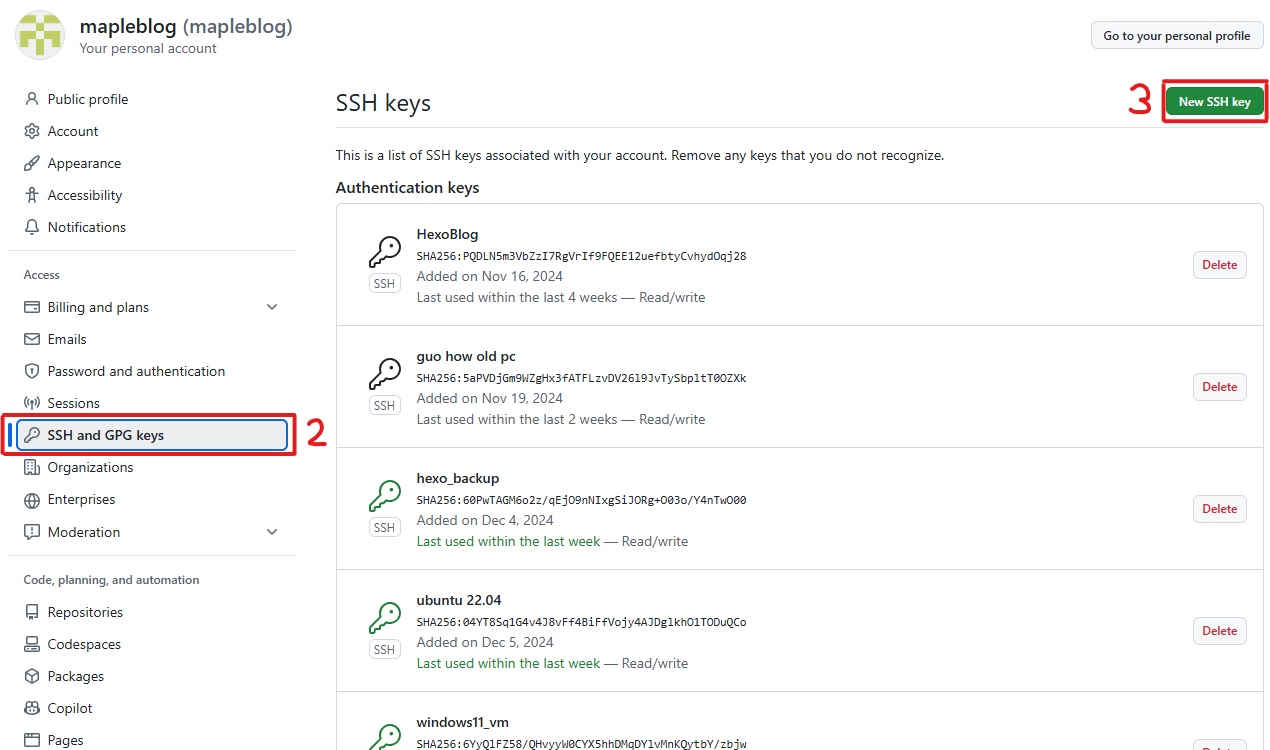Click the Copilot icon in sidebar
1270x750 pixels.
pos(32,708)
